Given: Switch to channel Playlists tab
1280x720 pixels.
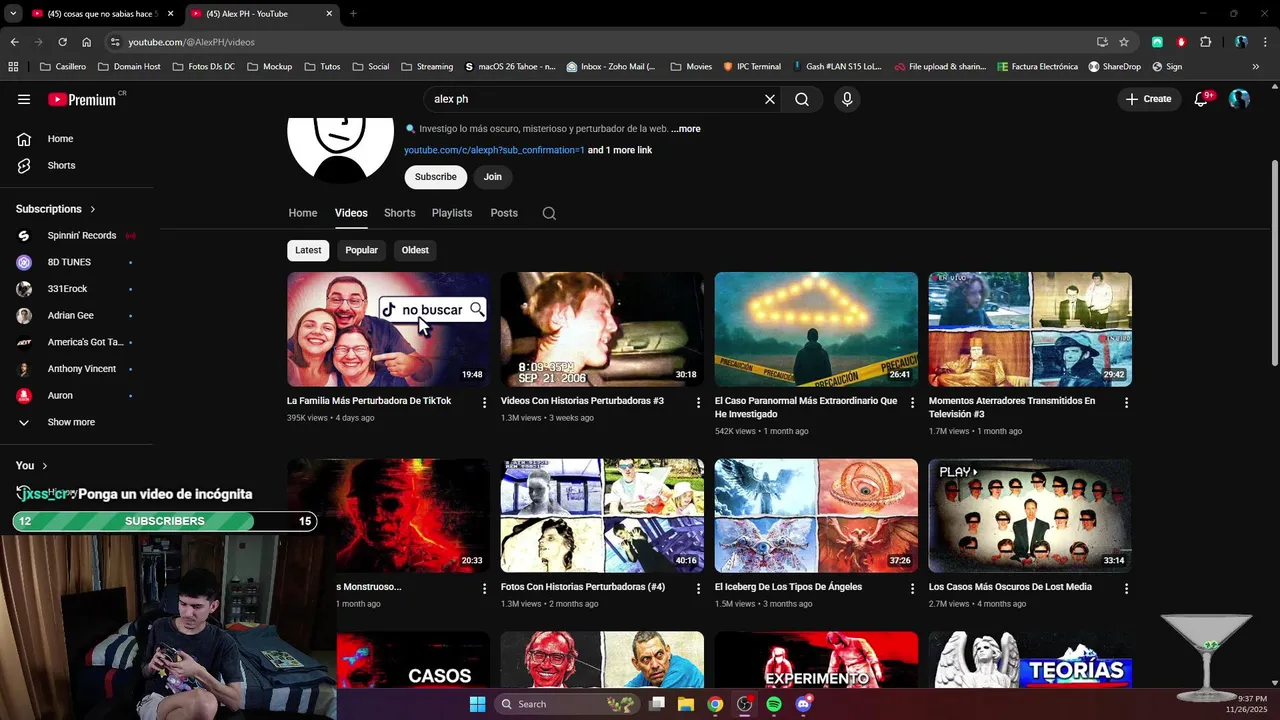Looking at the screenshot, I should coord(452,213).
